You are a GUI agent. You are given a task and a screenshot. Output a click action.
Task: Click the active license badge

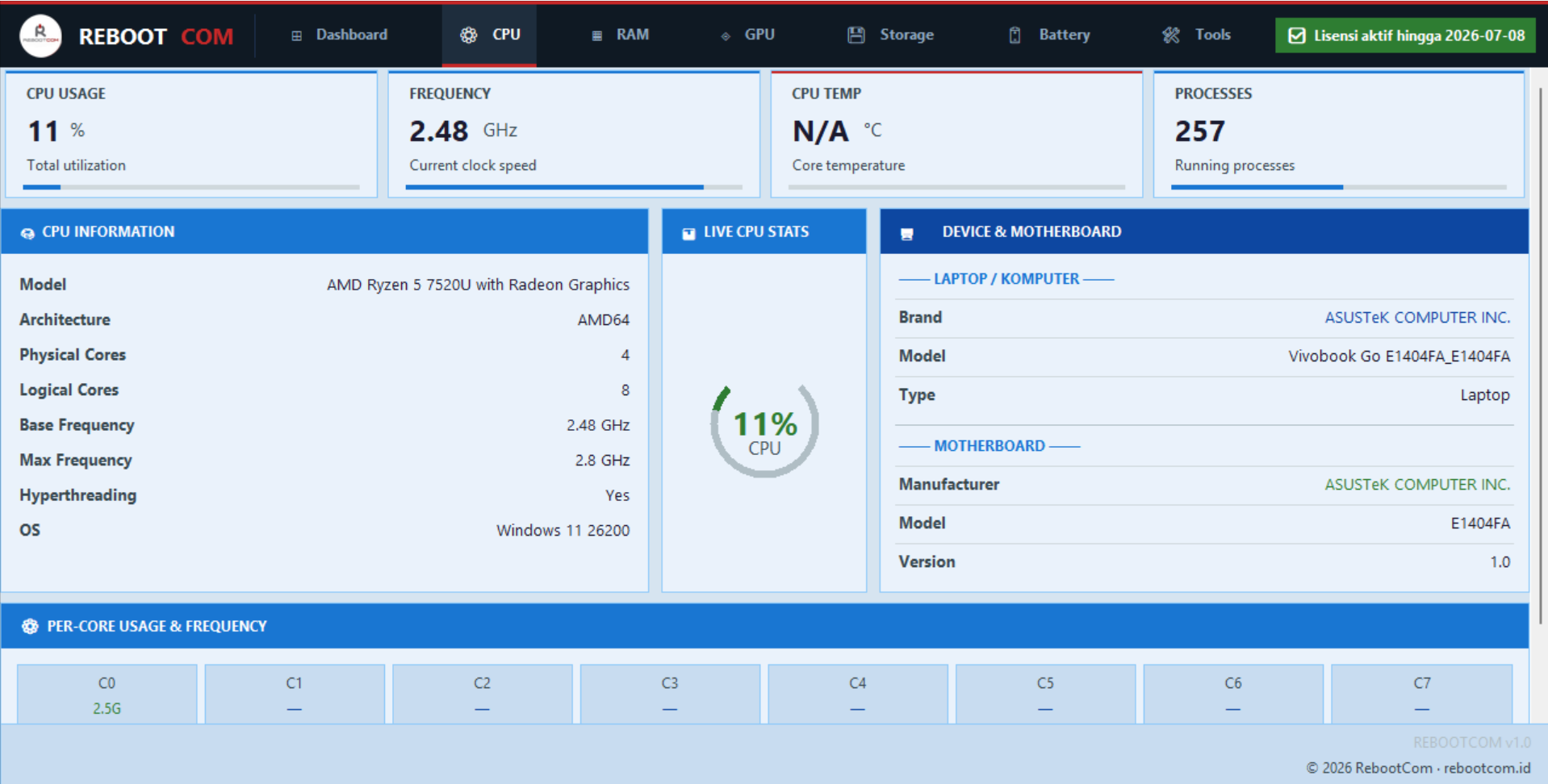pyautogui.click(x=1405, y=35)
